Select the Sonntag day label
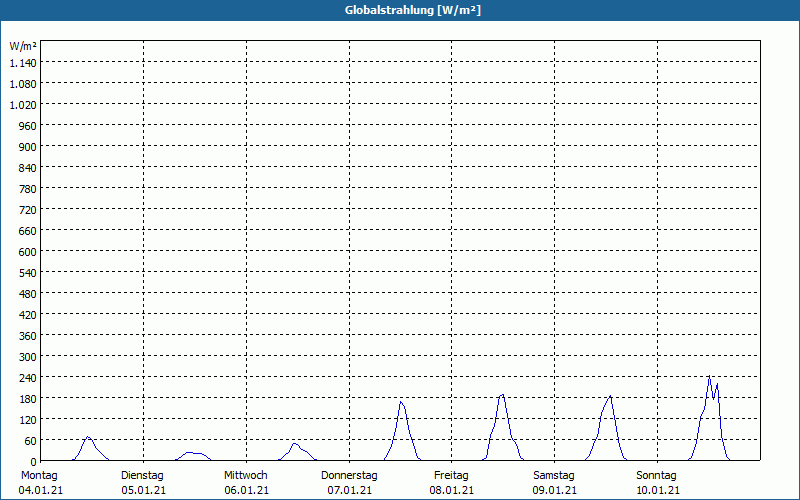Image resolution: width=800 pixels, height=500 pixels. pyautogui.click(x=657, y=476)
